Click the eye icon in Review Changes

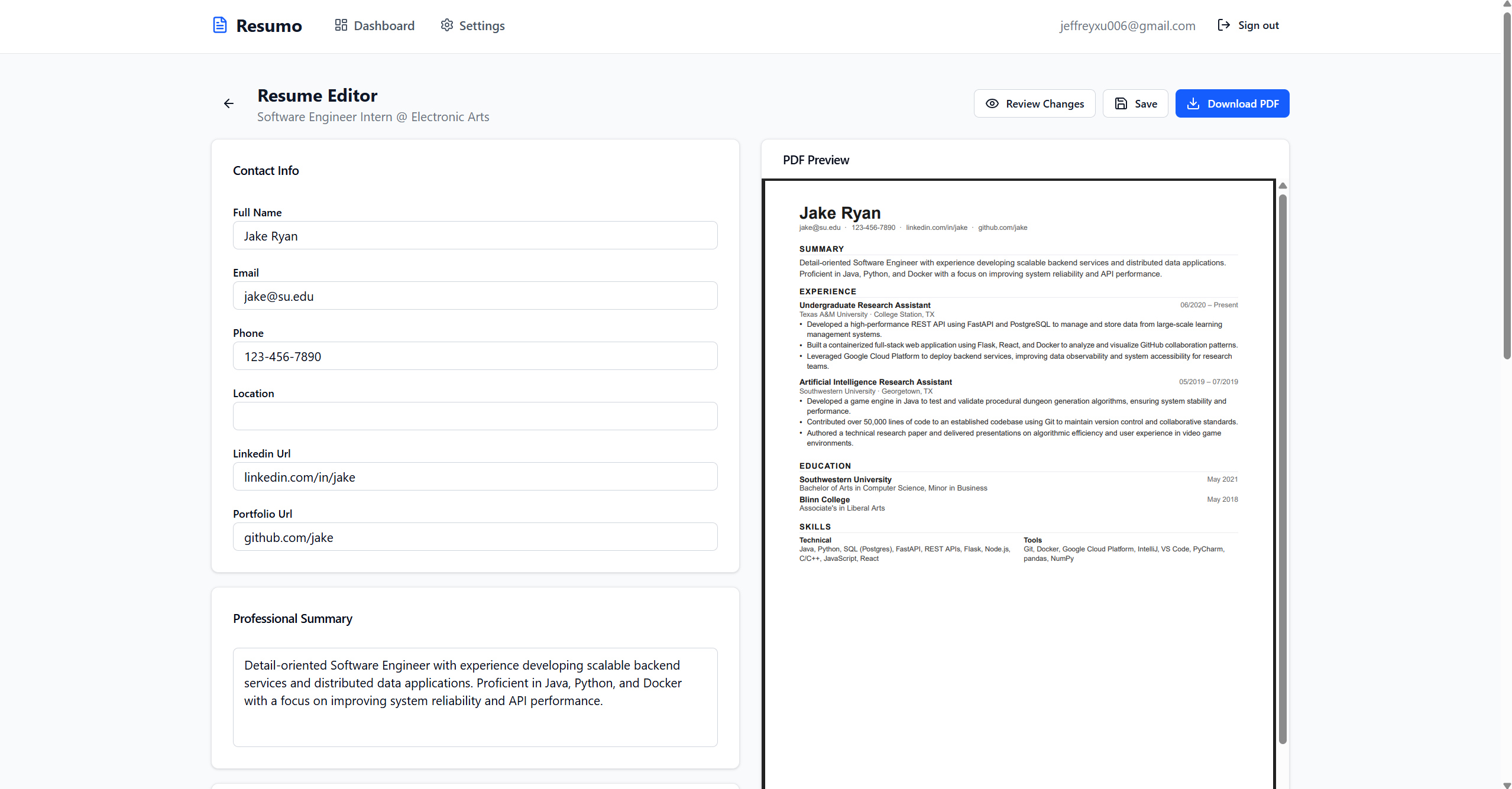[x=992, y=103]
